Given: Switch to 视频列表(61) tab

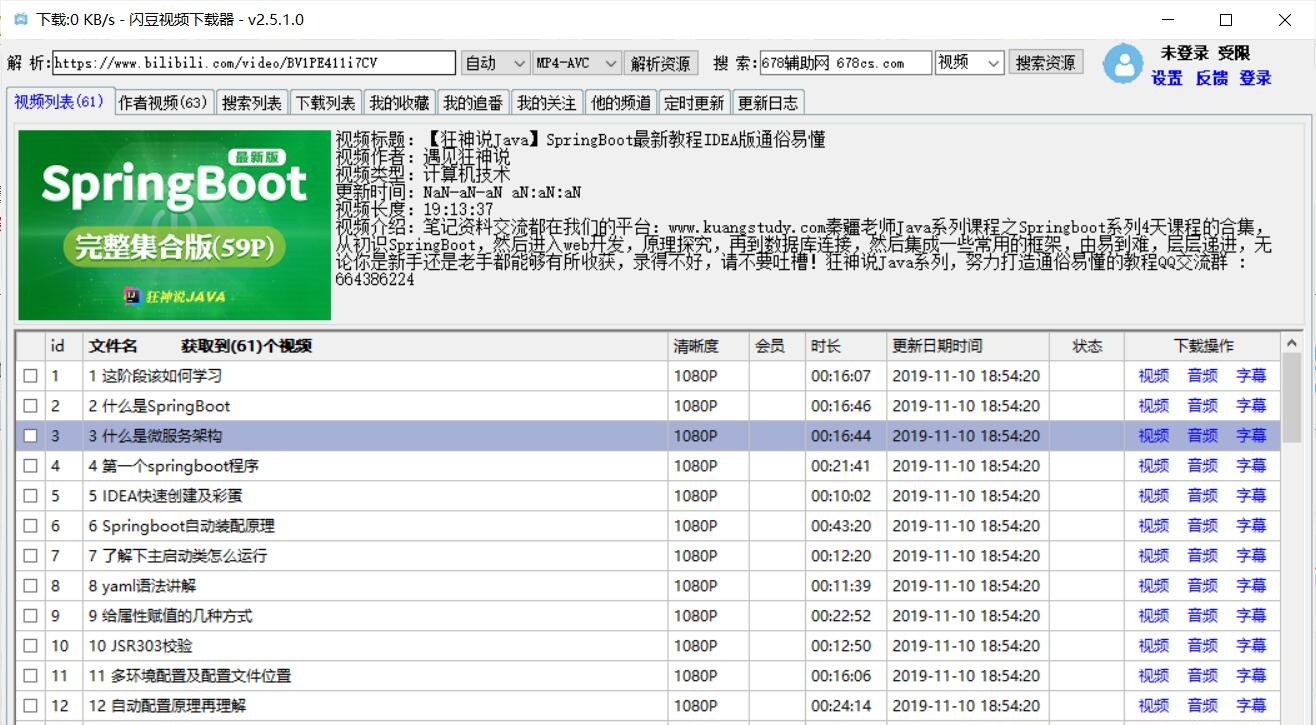Looking at the screenshot, I should click(x=59, y=101).
